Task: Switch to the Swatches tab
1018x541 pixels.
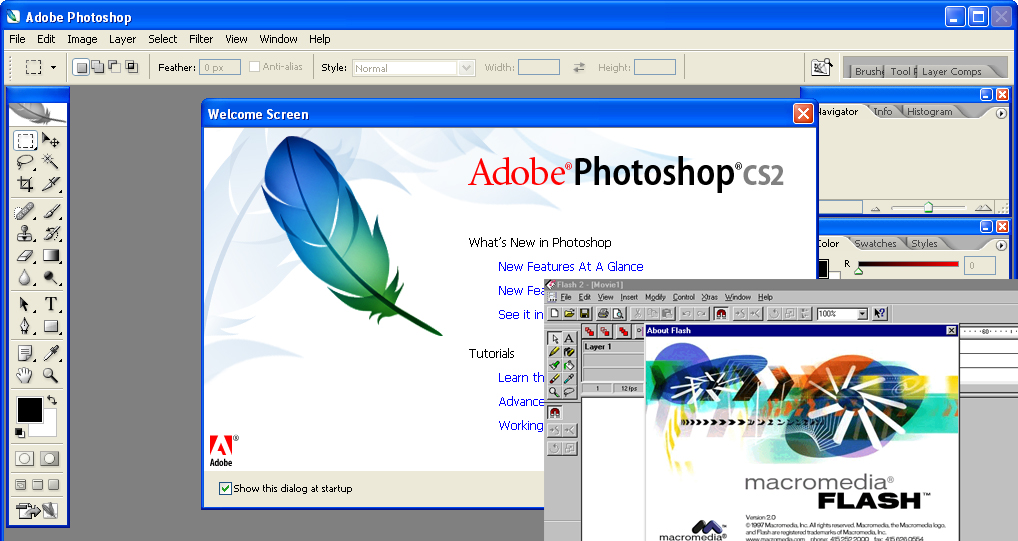Action: click(x=875, y=244)
